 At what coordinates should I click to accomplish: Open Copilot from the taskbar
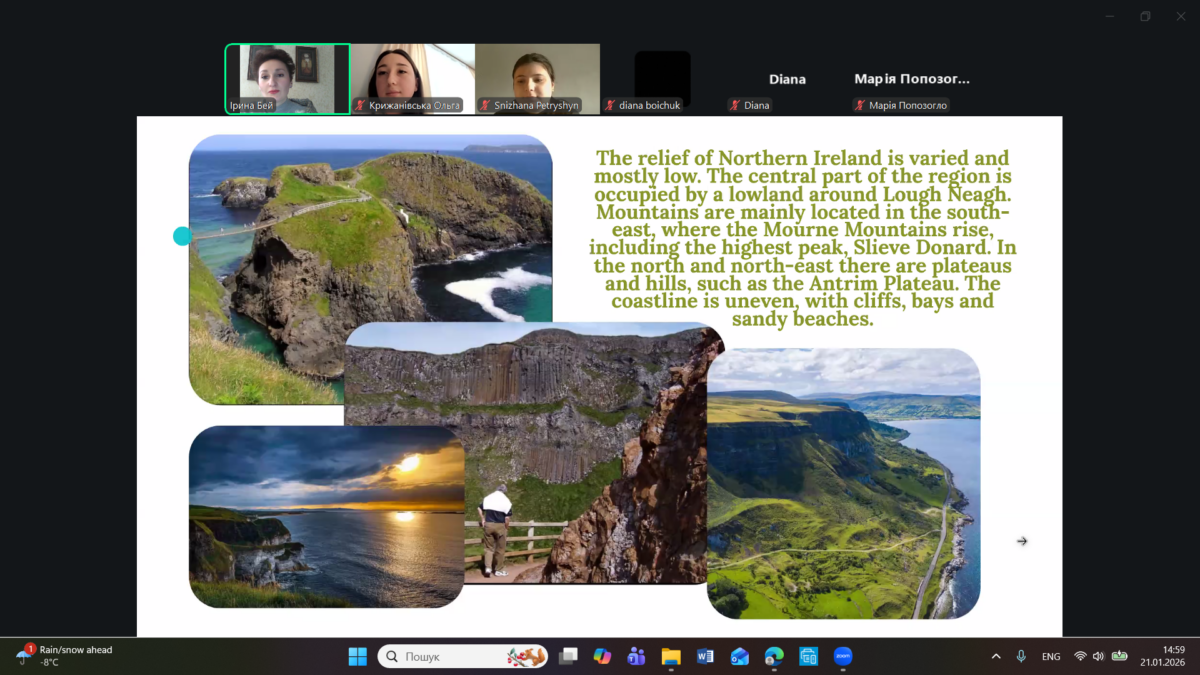602,657
